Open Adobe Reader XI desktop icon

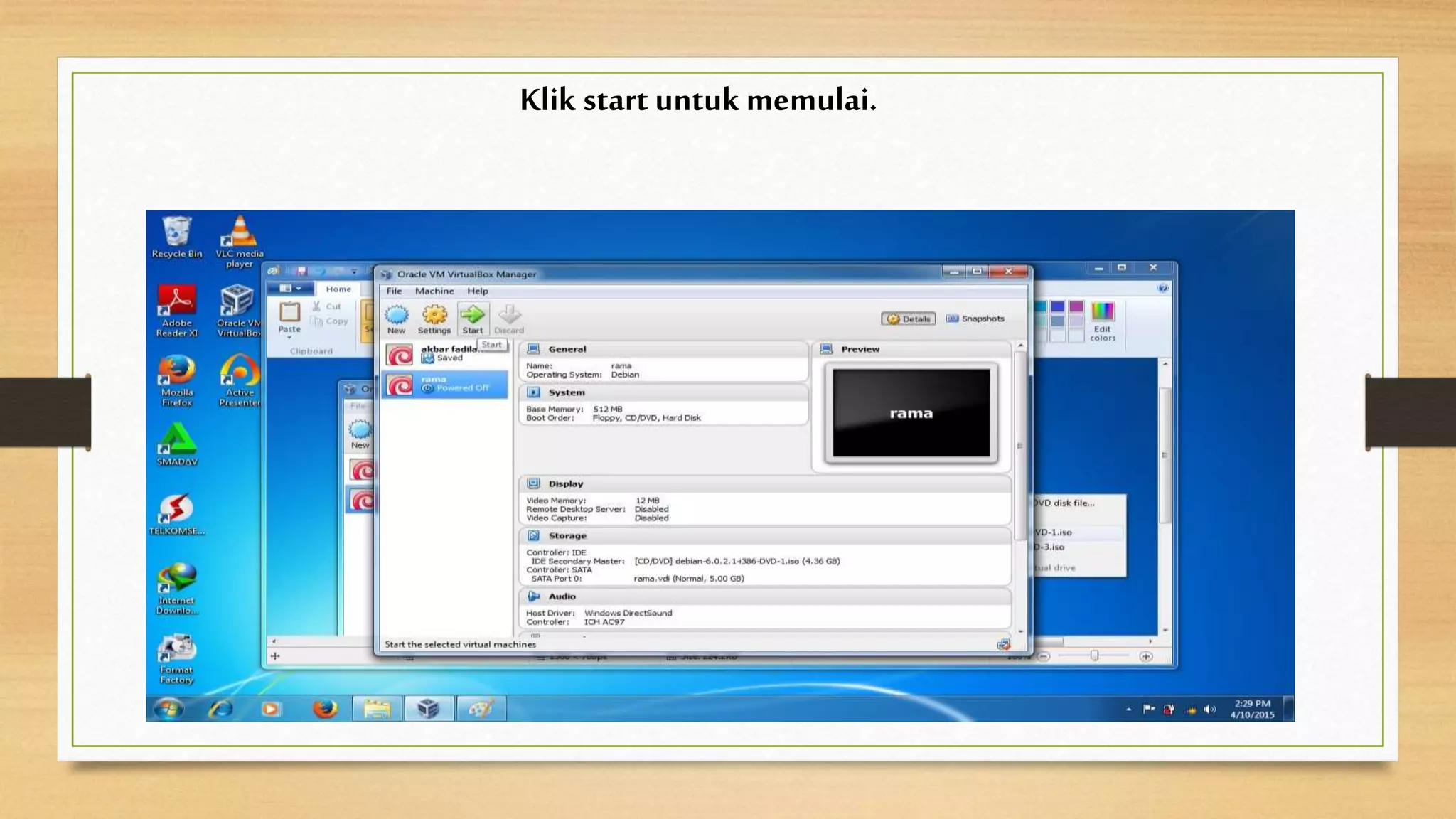(x=176, y=311)
